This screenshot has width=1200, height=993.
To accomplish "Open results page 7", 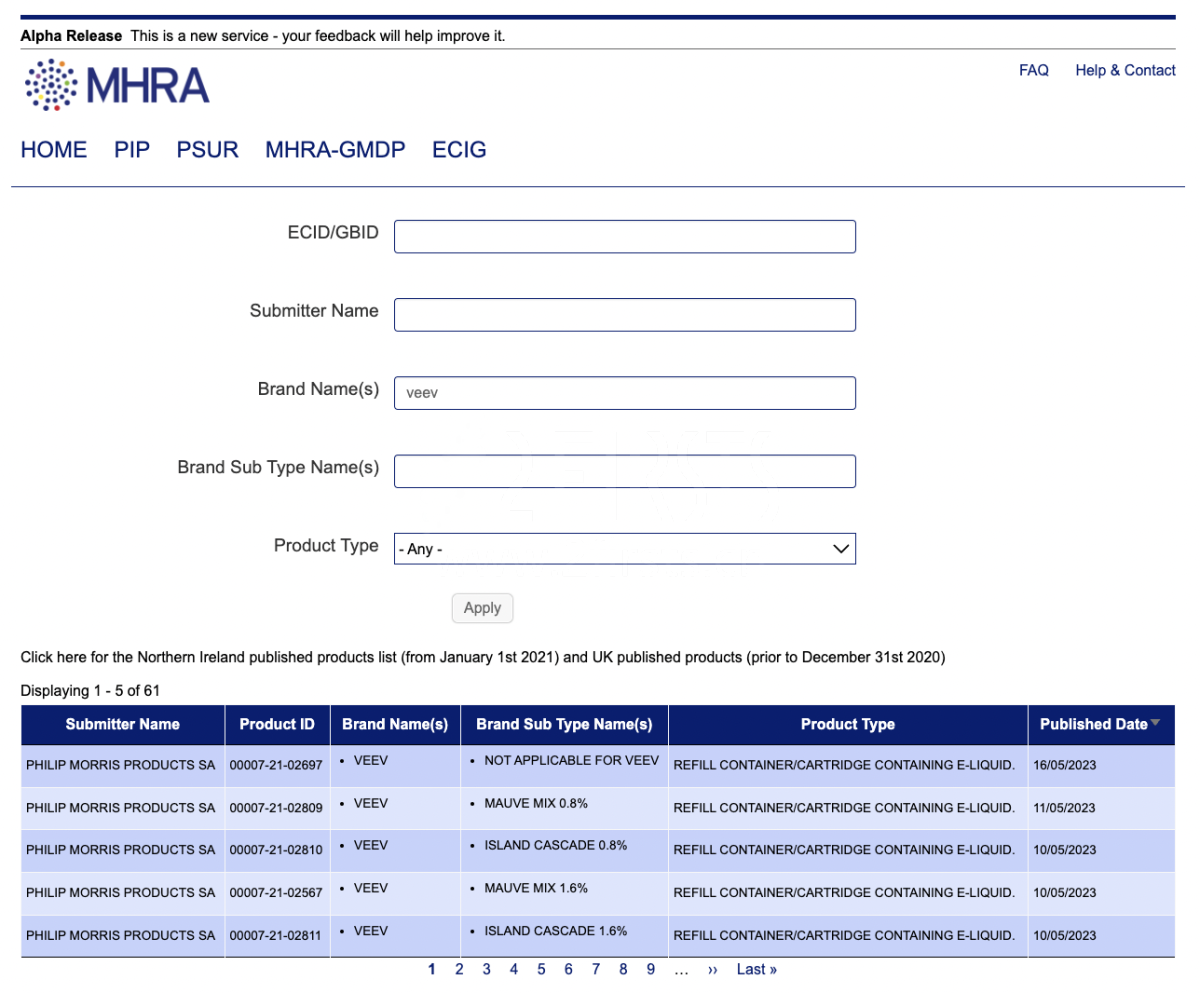I will click(x=595, y=969).
